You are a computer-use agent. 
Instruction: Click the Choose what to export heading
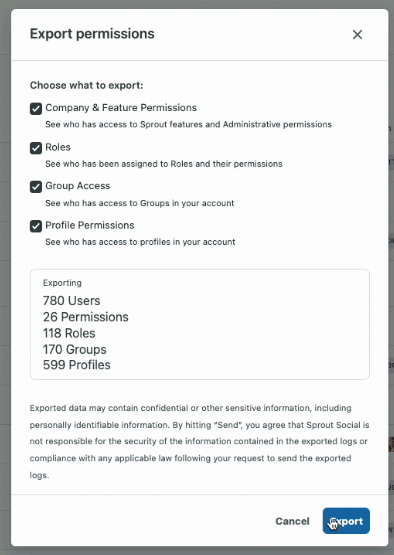tap(86, 85)
